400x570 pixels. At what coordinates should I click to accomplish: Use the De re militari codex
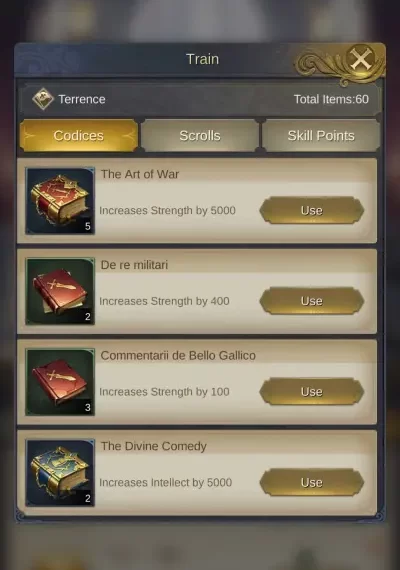[312, 301]
